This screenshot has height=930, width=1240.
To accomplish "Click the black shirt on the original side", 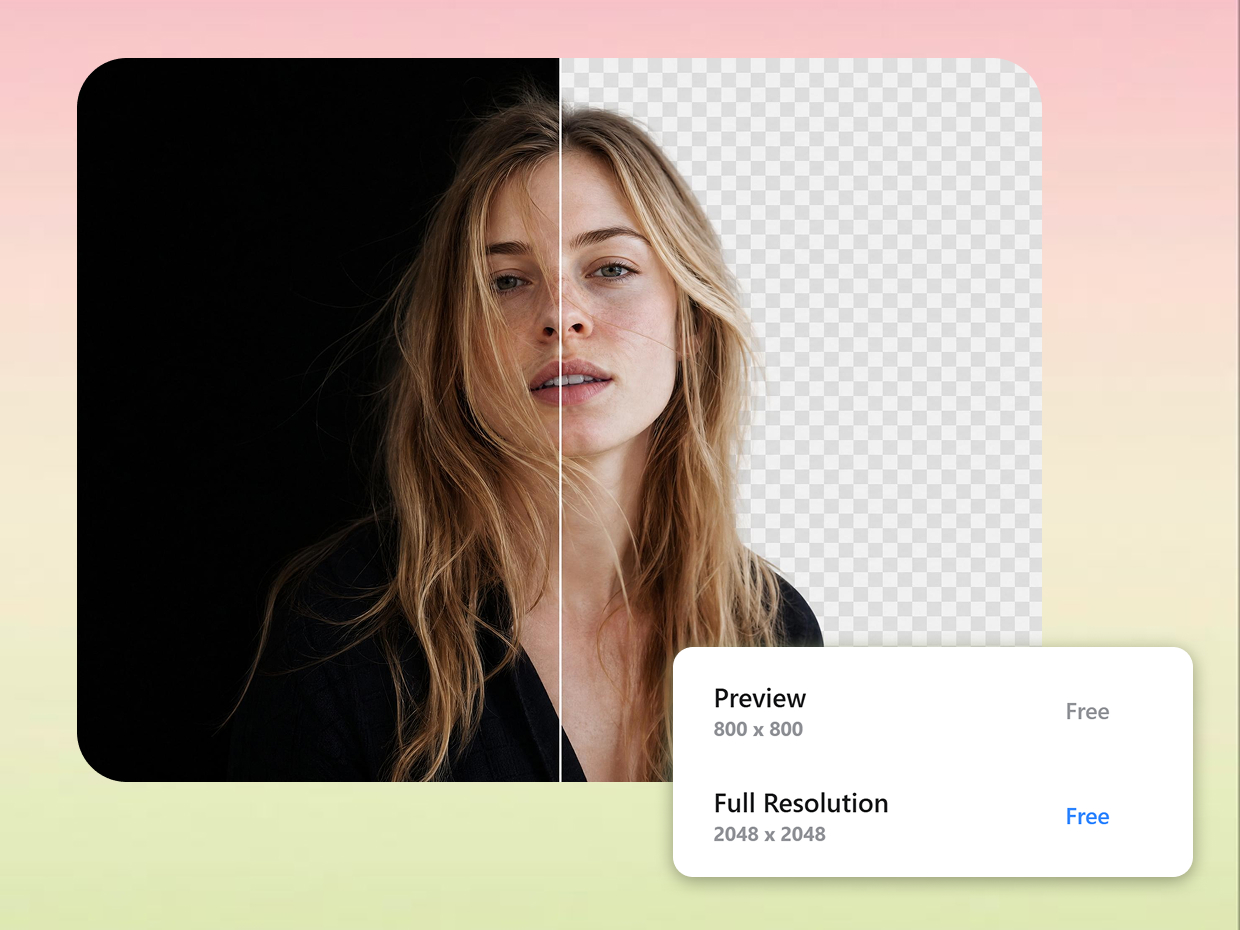I will [300, 690].
